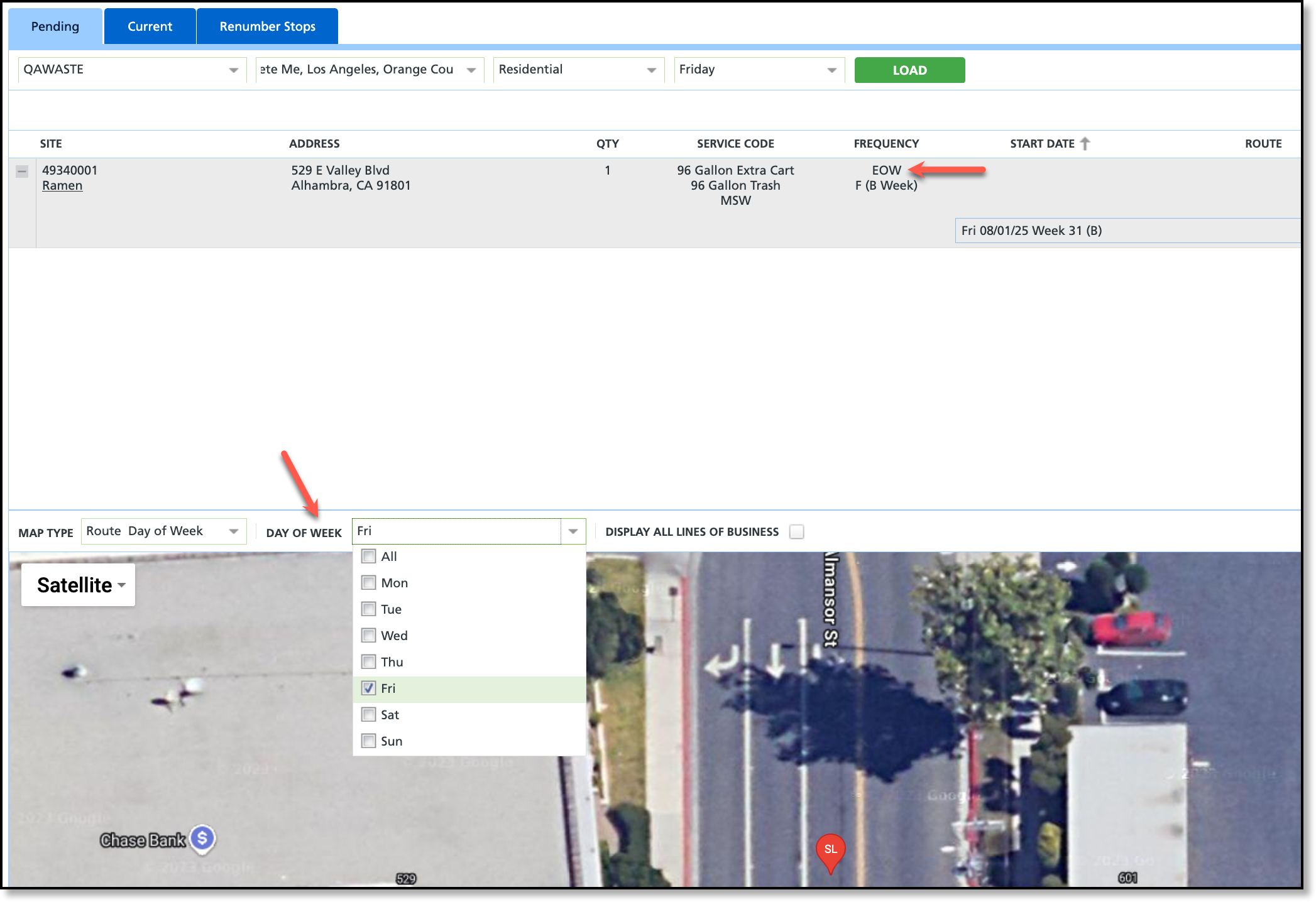The image size is (1316, 902).
Task: Open the Residential line of business dropdown
Action: pos(651,70)
